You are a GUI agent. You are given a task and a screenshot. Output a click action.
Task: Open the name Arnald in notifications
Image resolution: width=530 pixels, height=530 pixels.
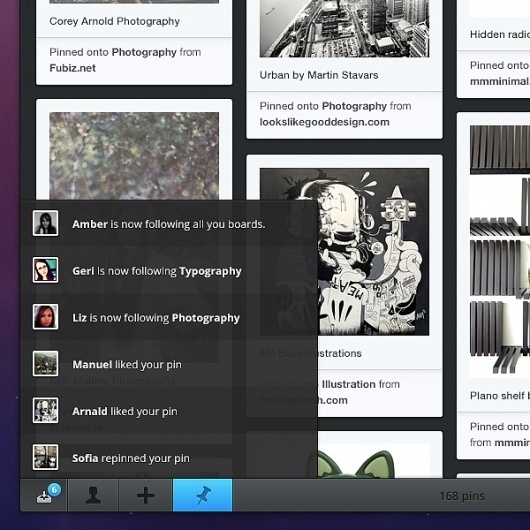[90, 411]
